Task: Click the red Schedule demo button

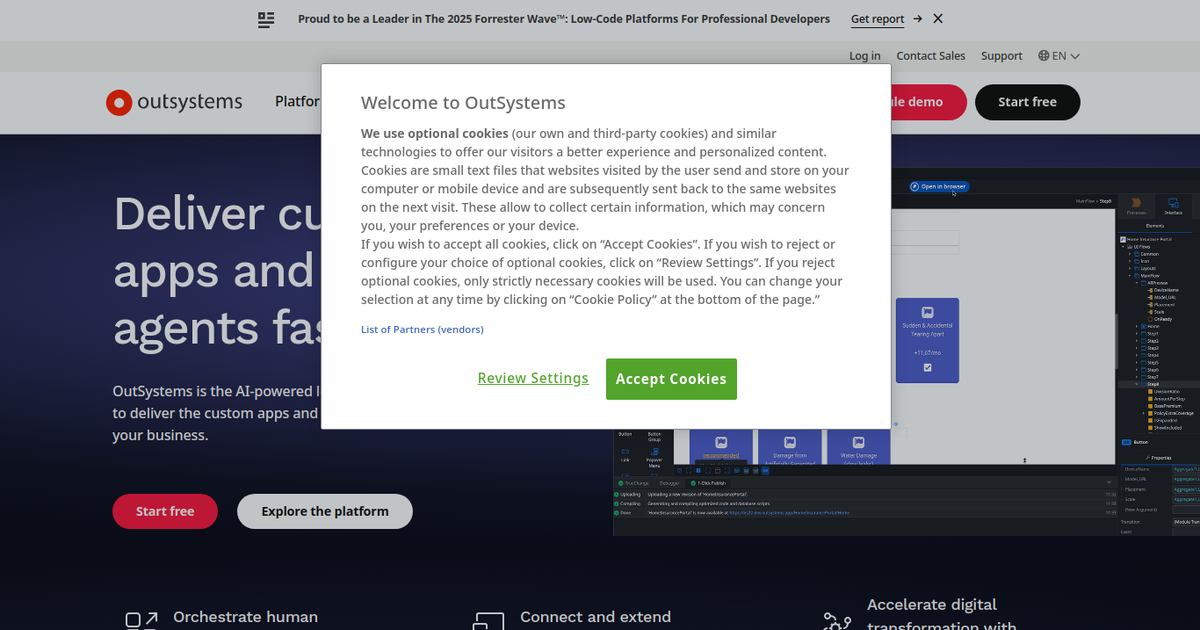Action: tap(929, 102)
